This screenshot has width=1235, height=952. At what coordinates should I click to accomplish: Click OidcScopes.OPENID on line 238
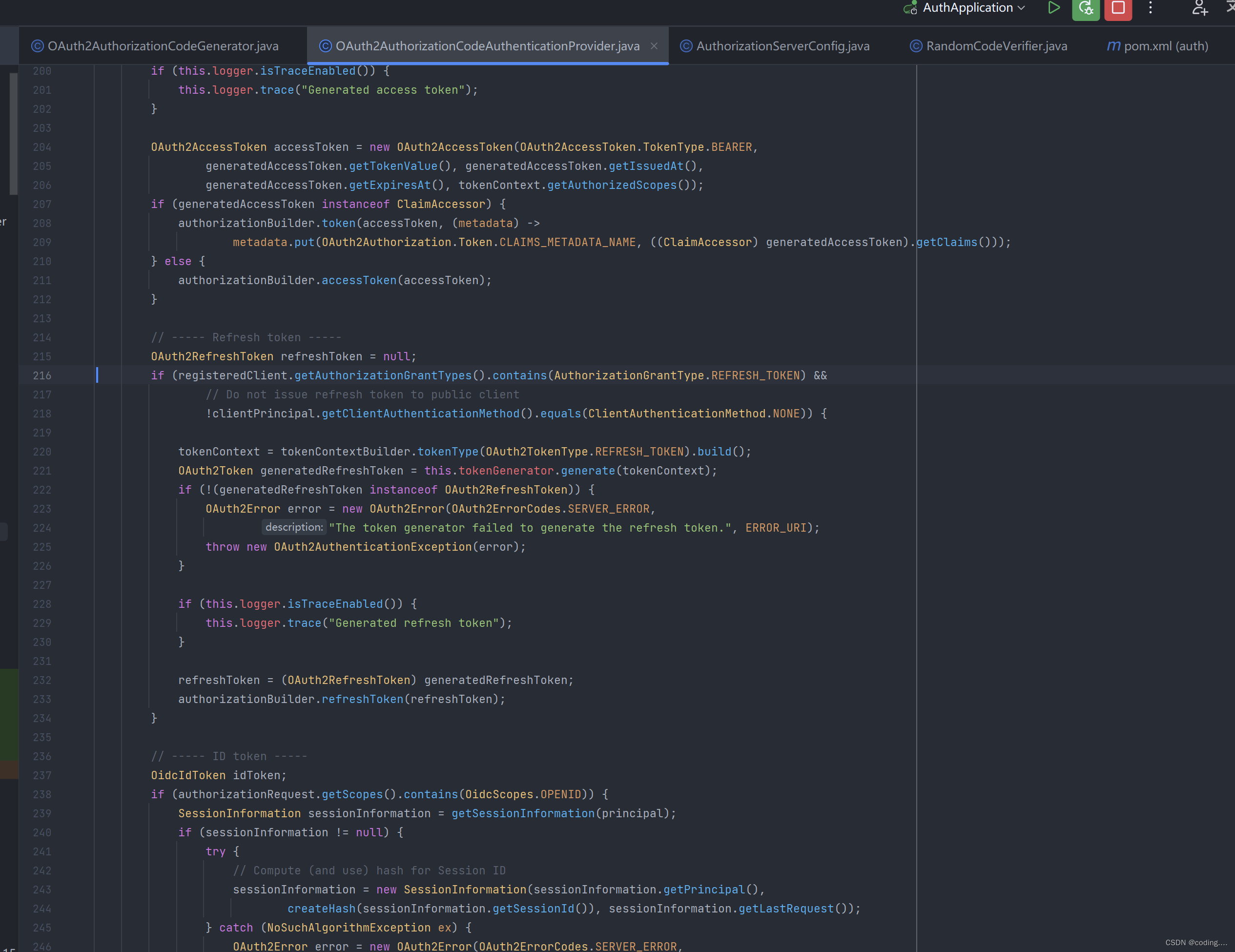pyautogui.click(x=523, y=794)
